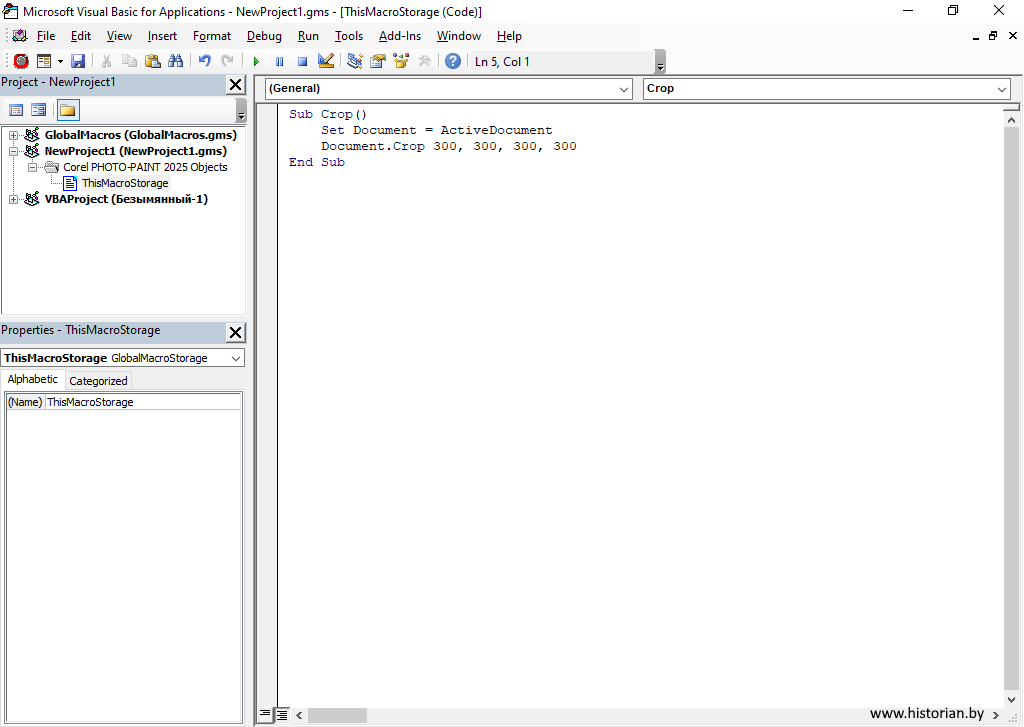The height and width of the screenshot is (727, 1024).
Task: Open the Debug menu
Action: pos(264,36)
